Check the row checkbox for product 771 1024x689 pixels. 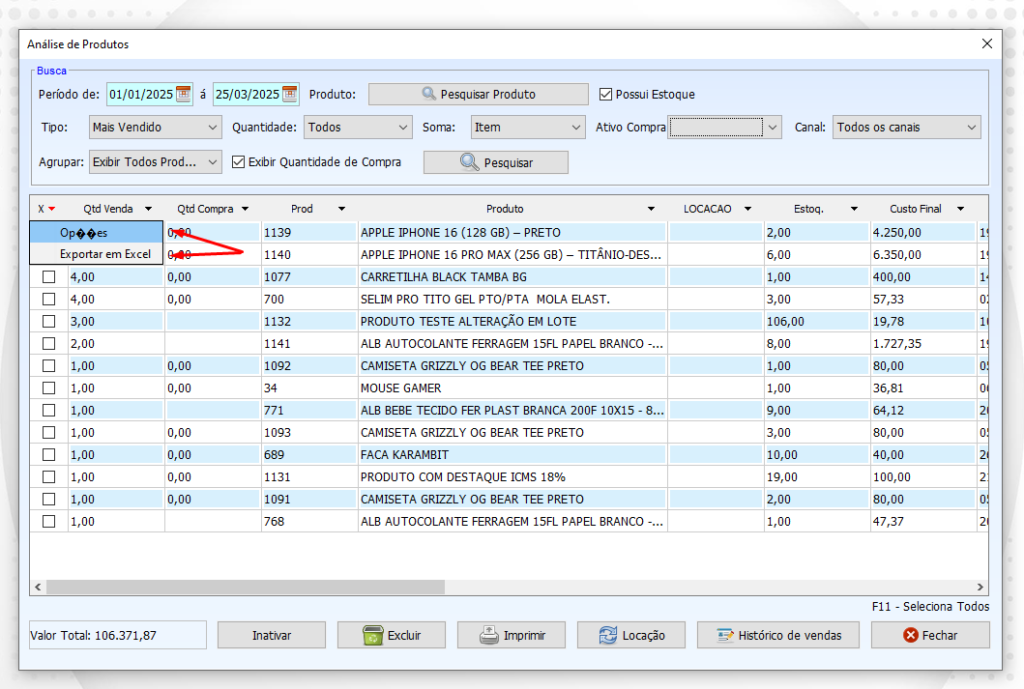48,410
